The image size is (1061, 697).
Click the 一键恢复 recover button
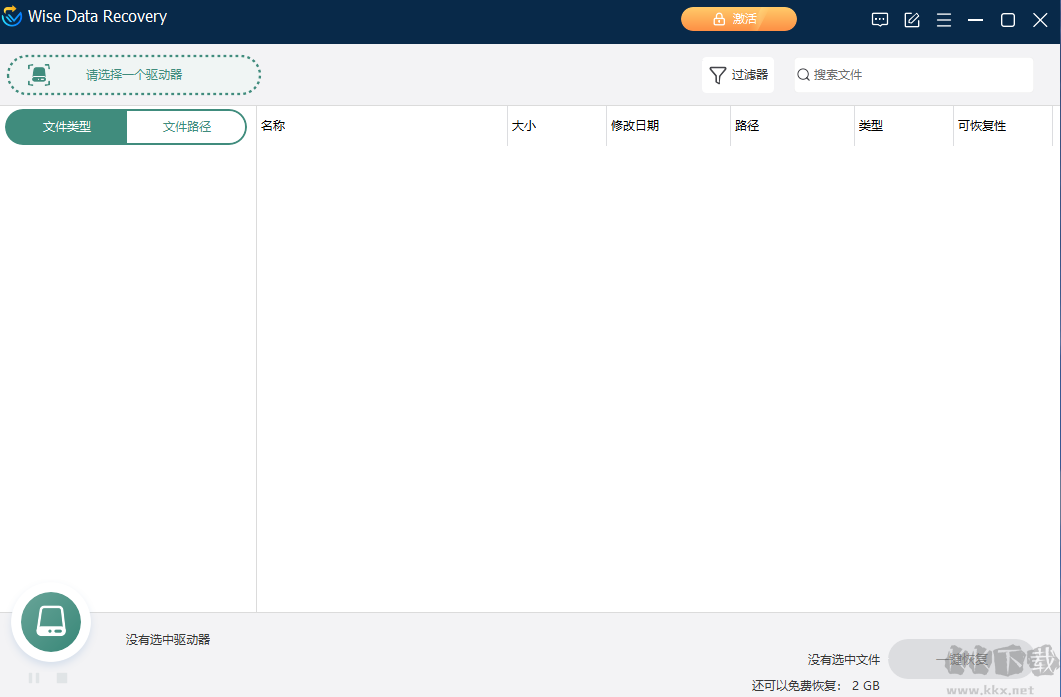[x=963, y=659]
